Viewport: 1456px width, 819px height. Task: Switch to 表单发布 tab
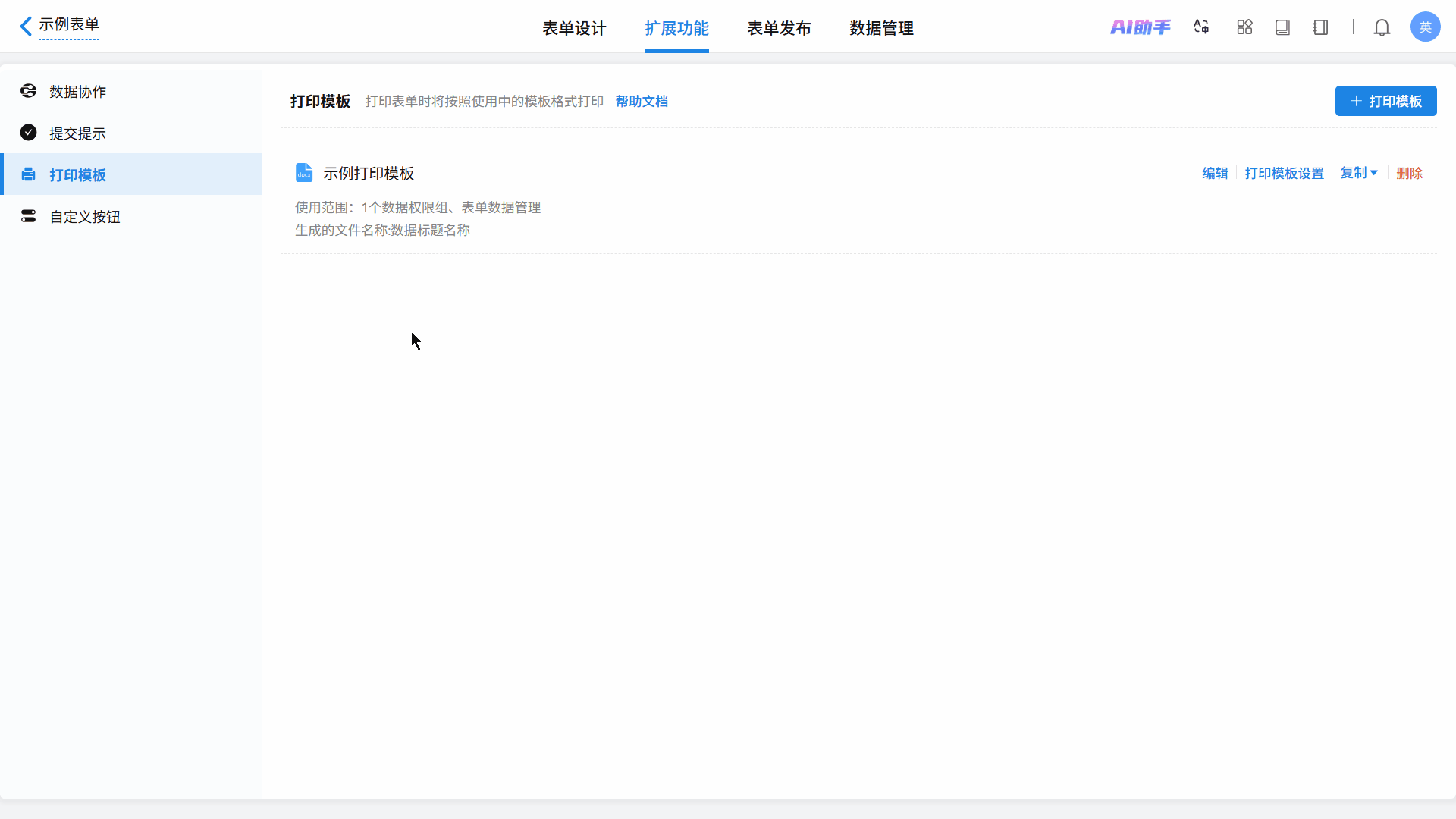click(x=779, y=28)
